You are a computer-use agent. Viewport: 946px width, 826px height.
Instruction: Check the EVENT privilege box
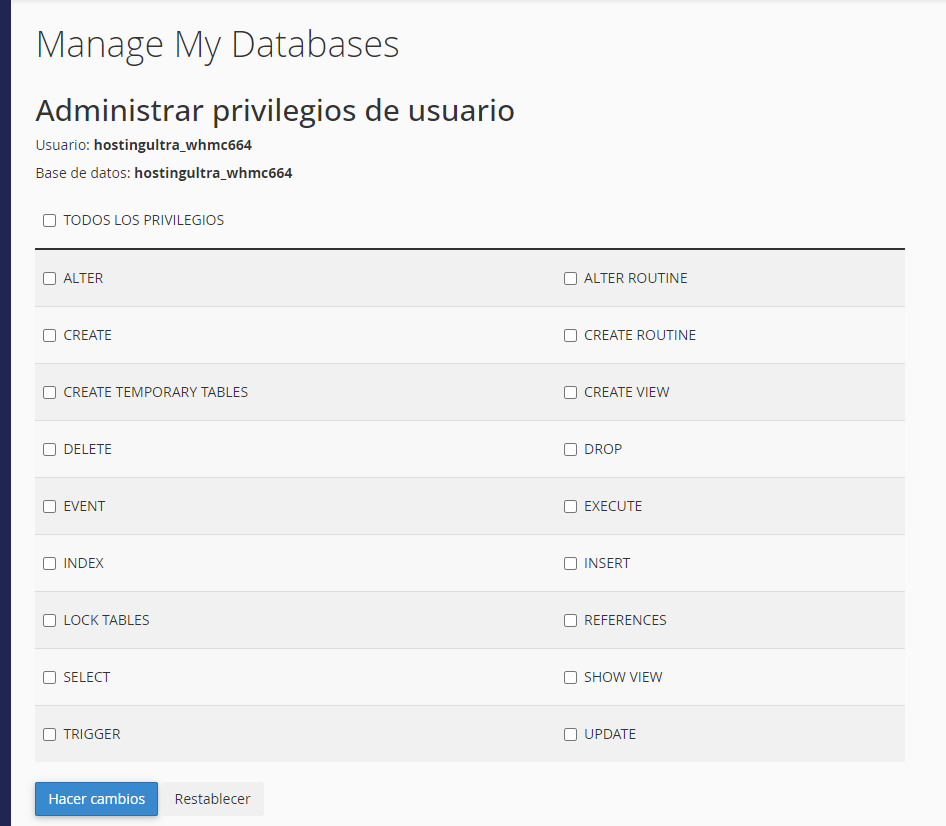tap(49, 506)
